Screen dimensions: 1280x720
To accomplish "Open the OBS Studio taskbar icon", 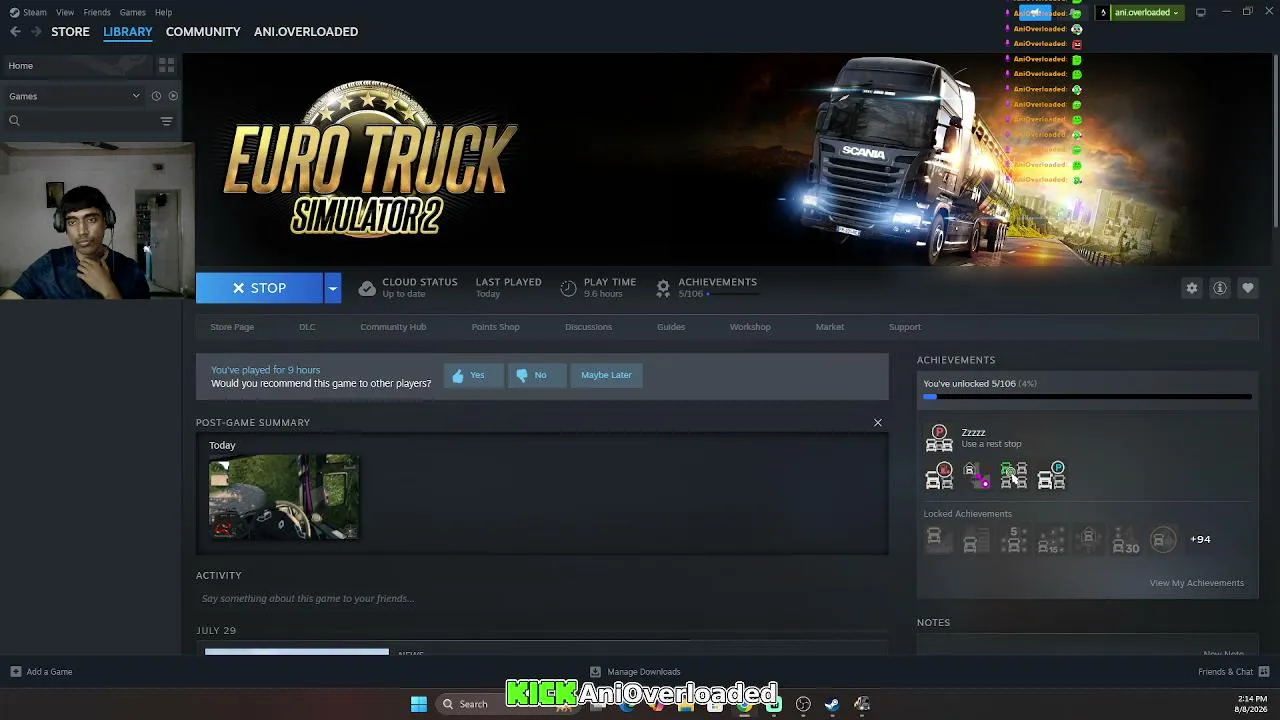I will (803, 704).
